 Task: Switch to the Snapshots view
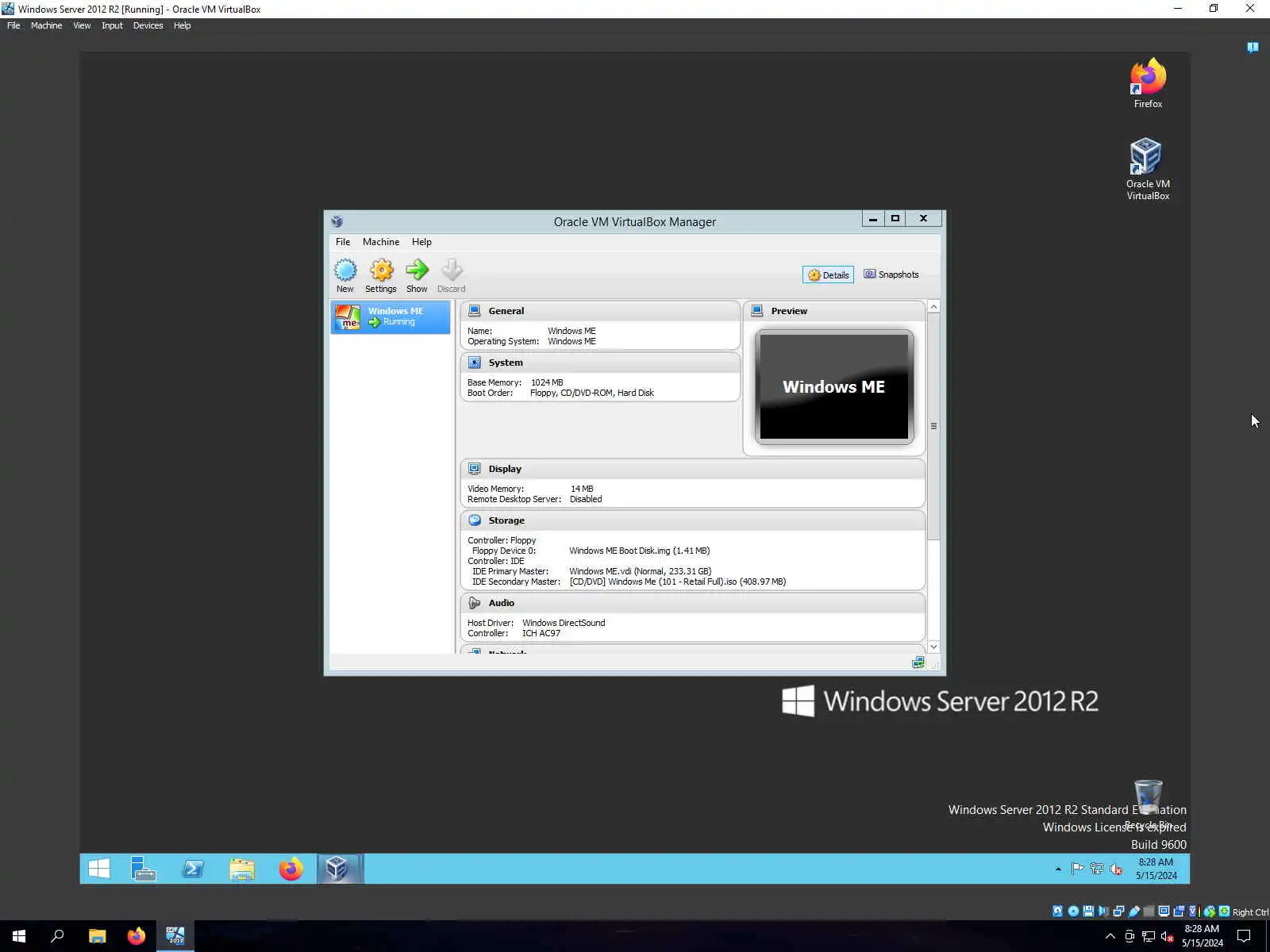click(891, 274)
